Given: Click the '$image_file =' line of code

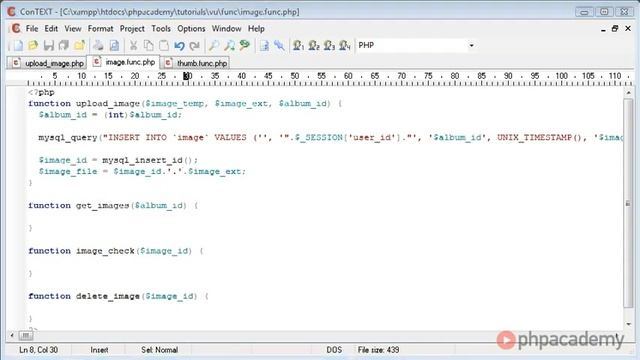Looking at the screenshot, I should 142,171.
